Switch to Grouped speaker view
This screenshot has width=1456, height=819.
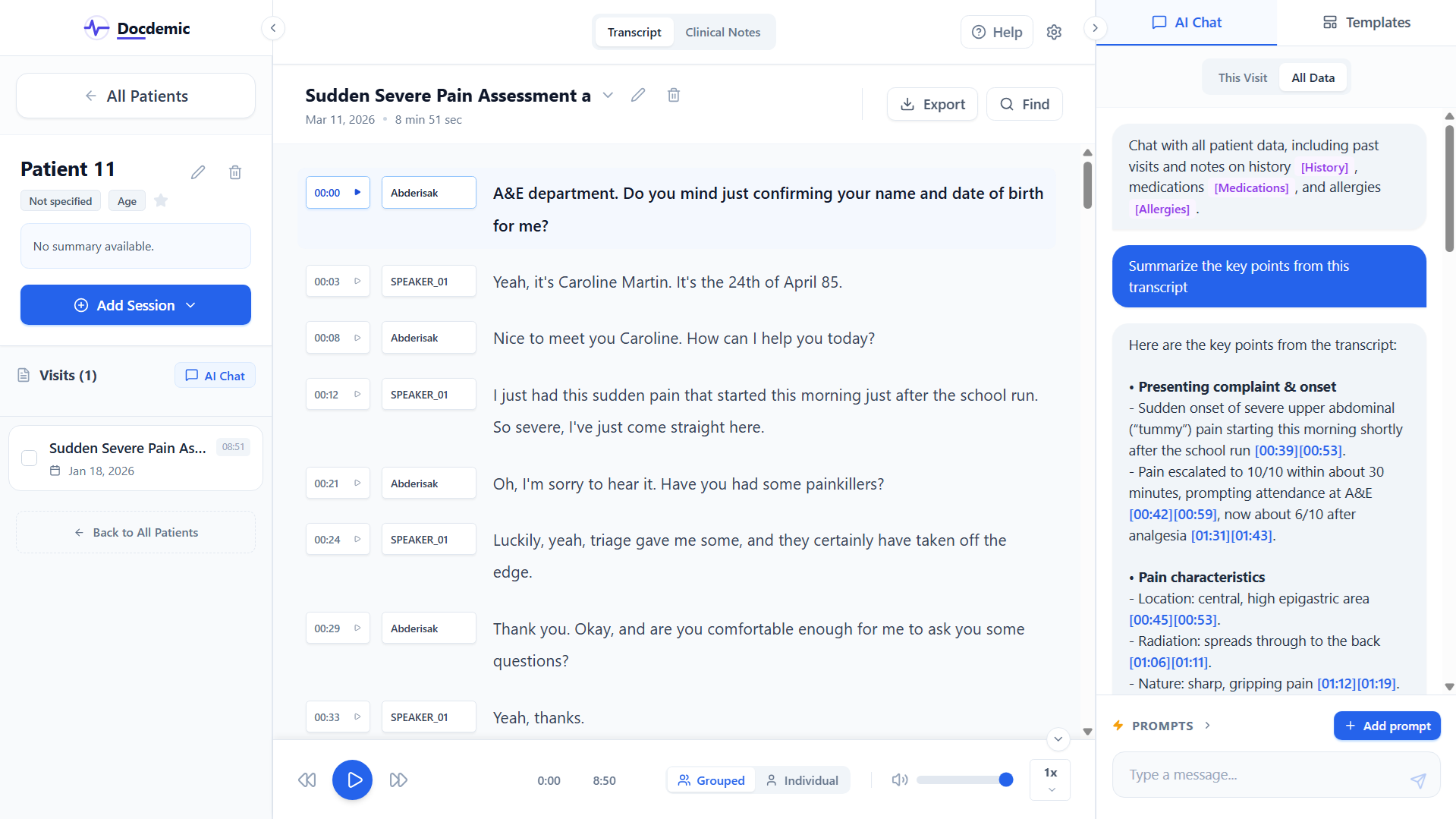tap(712, 780)
